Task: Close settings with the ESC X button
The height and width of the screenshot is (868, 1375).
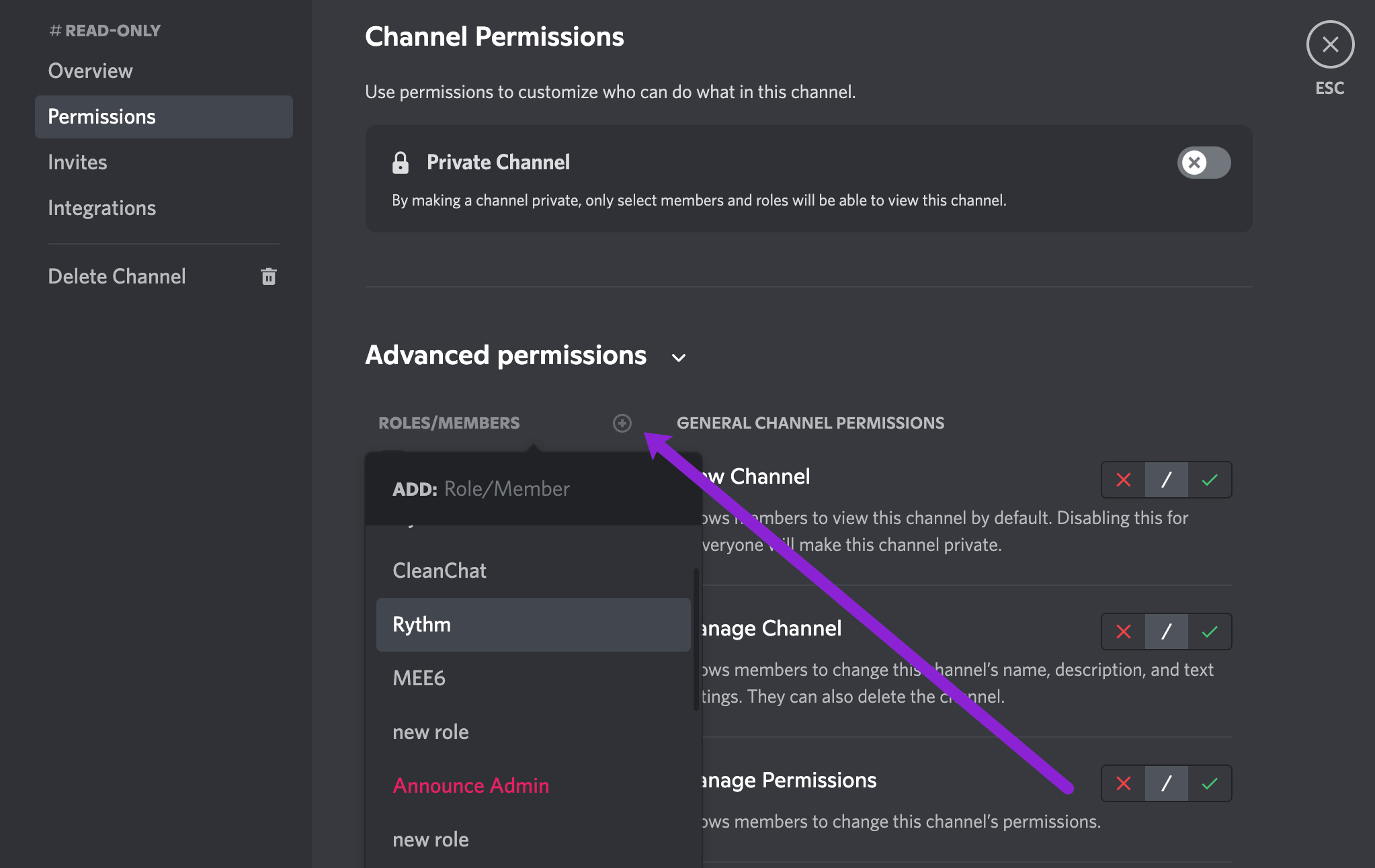Action: 1329,45
